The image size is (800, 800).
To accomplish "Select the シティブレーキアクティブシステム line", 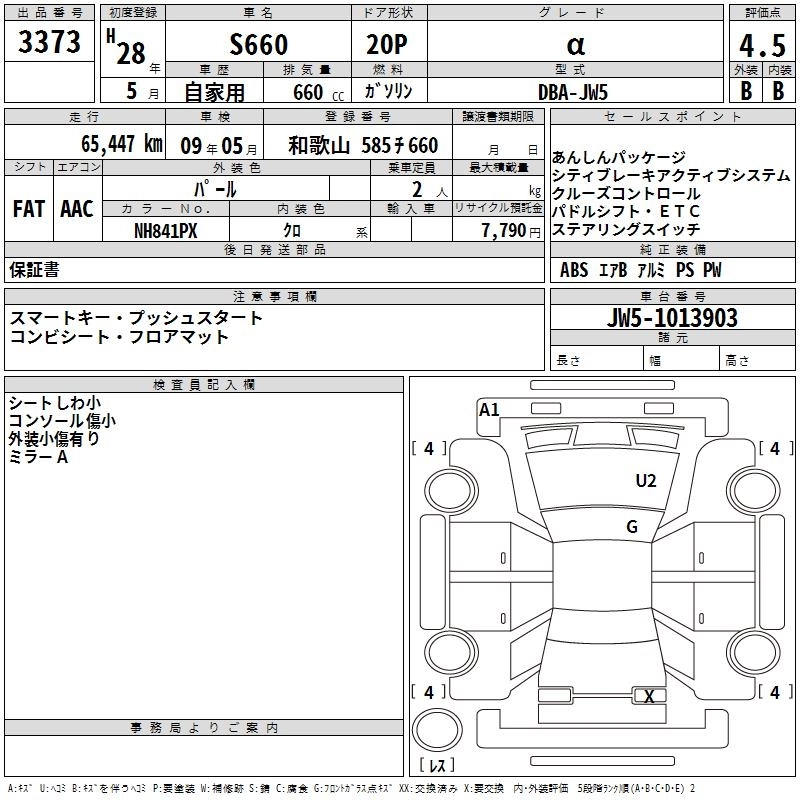I will coord(671,176).
